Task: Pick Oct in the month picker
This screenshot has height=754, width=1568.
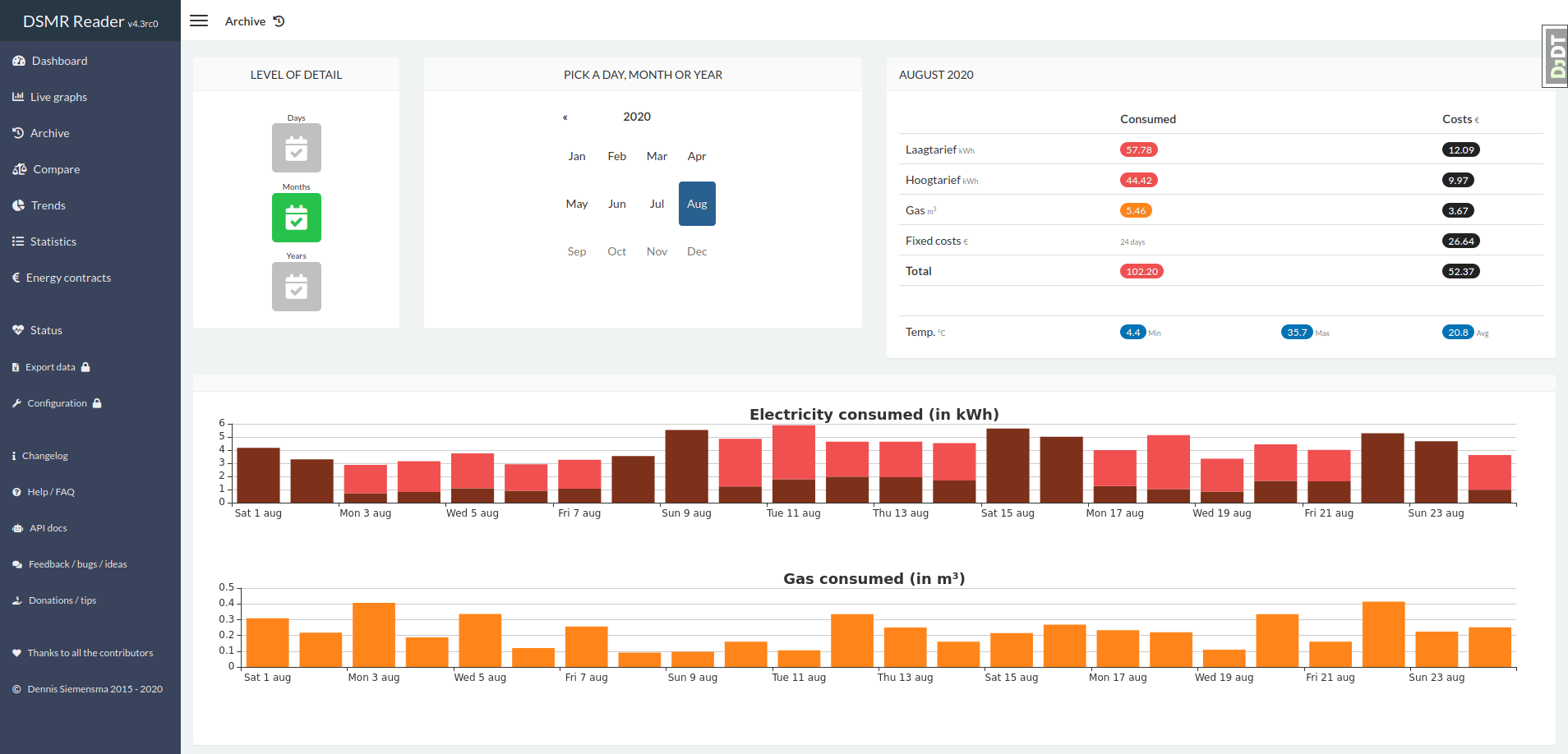Action: tap(617, 251)
